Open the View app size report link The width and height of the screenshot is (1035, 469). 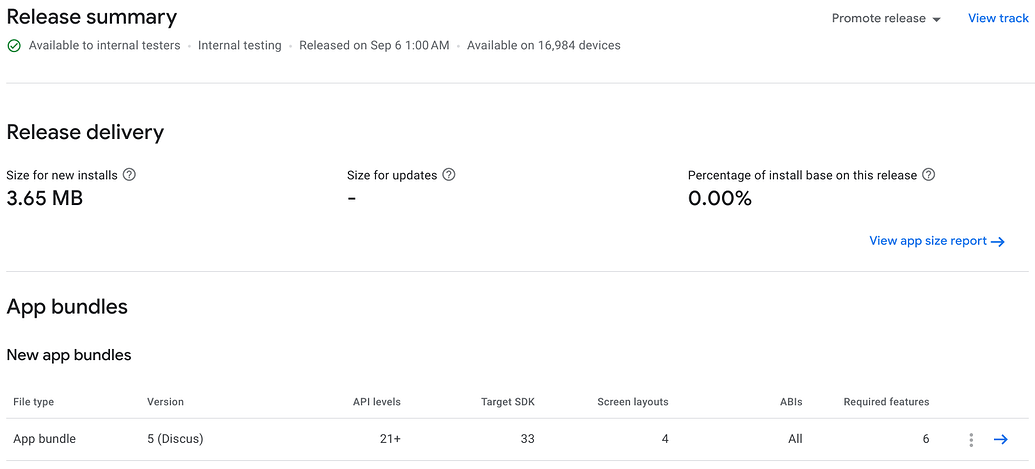(937, 241)
